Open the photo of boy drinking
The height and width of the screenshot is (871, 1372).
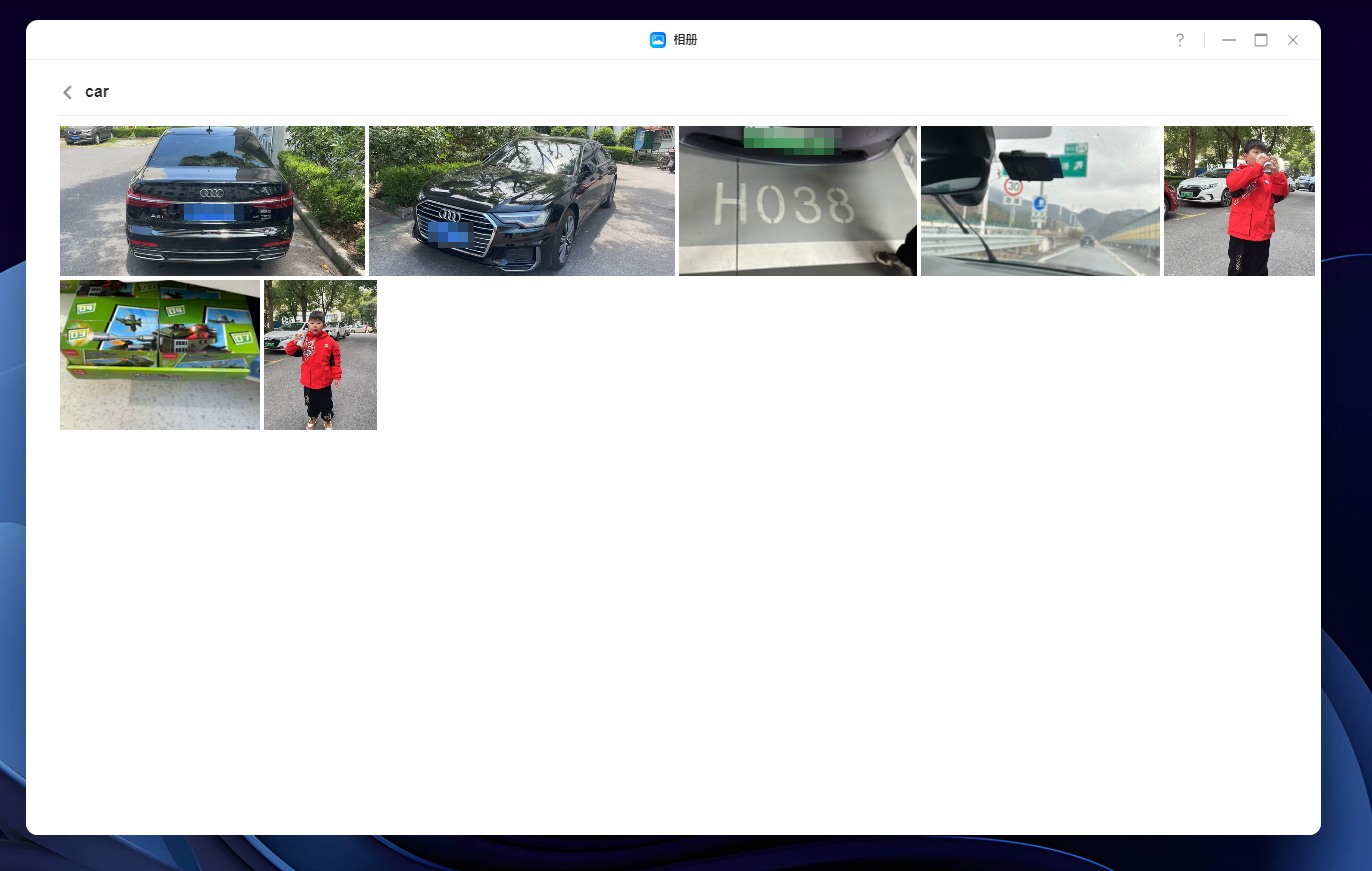point(1239,200)
